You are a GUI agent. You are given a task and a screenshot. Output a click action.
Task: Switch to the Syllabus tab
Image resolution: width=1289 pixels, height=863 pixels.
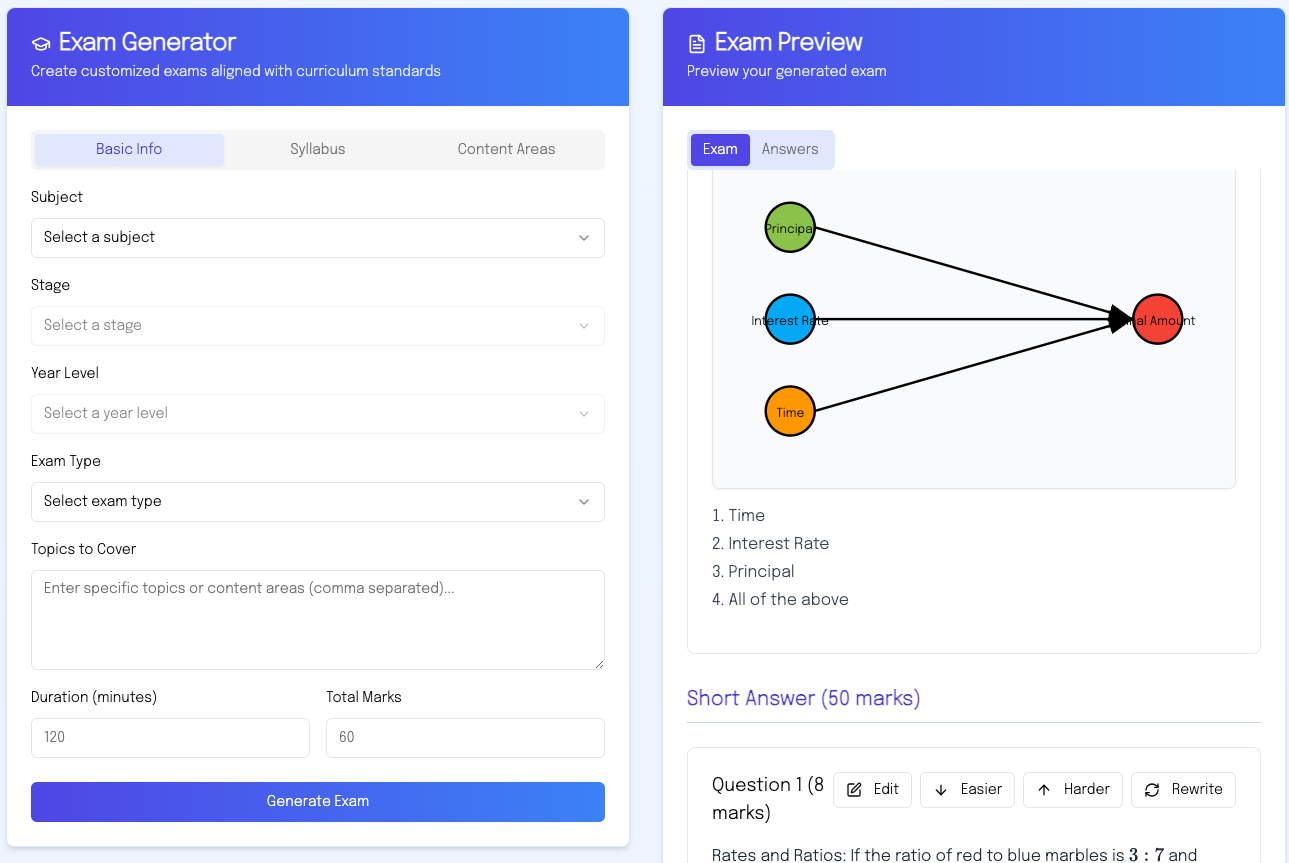click(x=317, y=148)
